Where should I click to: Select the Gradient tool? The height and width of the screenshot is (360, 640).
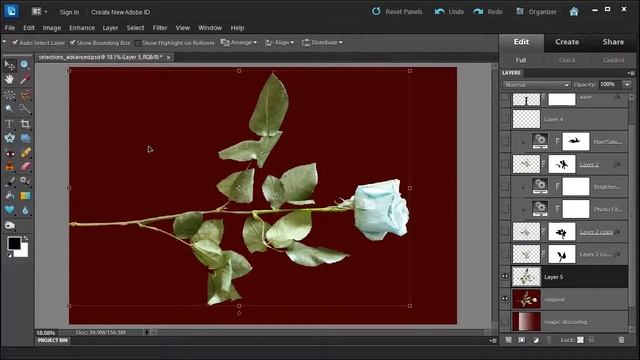pyautogui.click(x=25, y=196)
